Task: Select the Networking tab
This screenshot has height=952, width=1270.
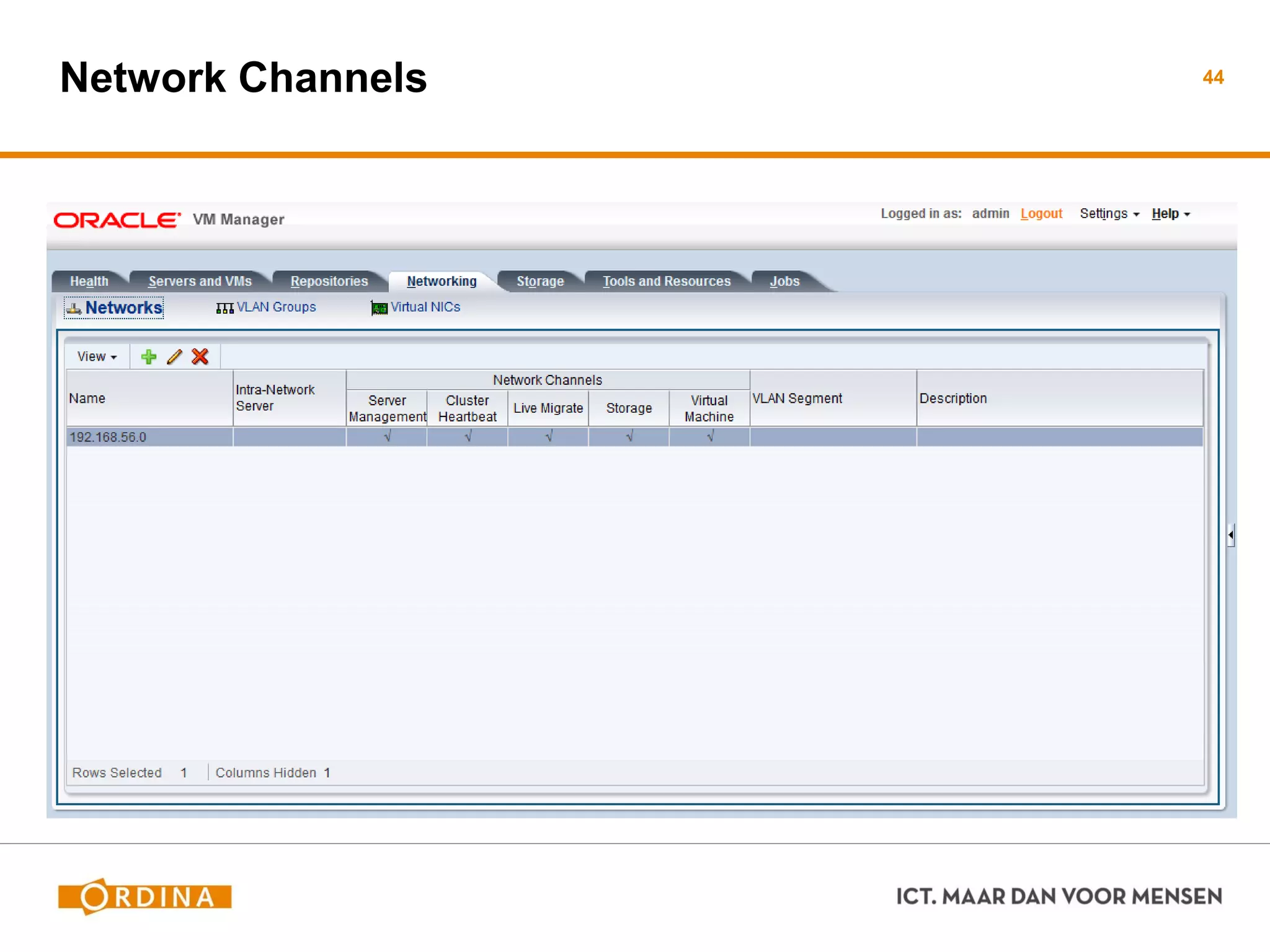Action: point(442,281)
